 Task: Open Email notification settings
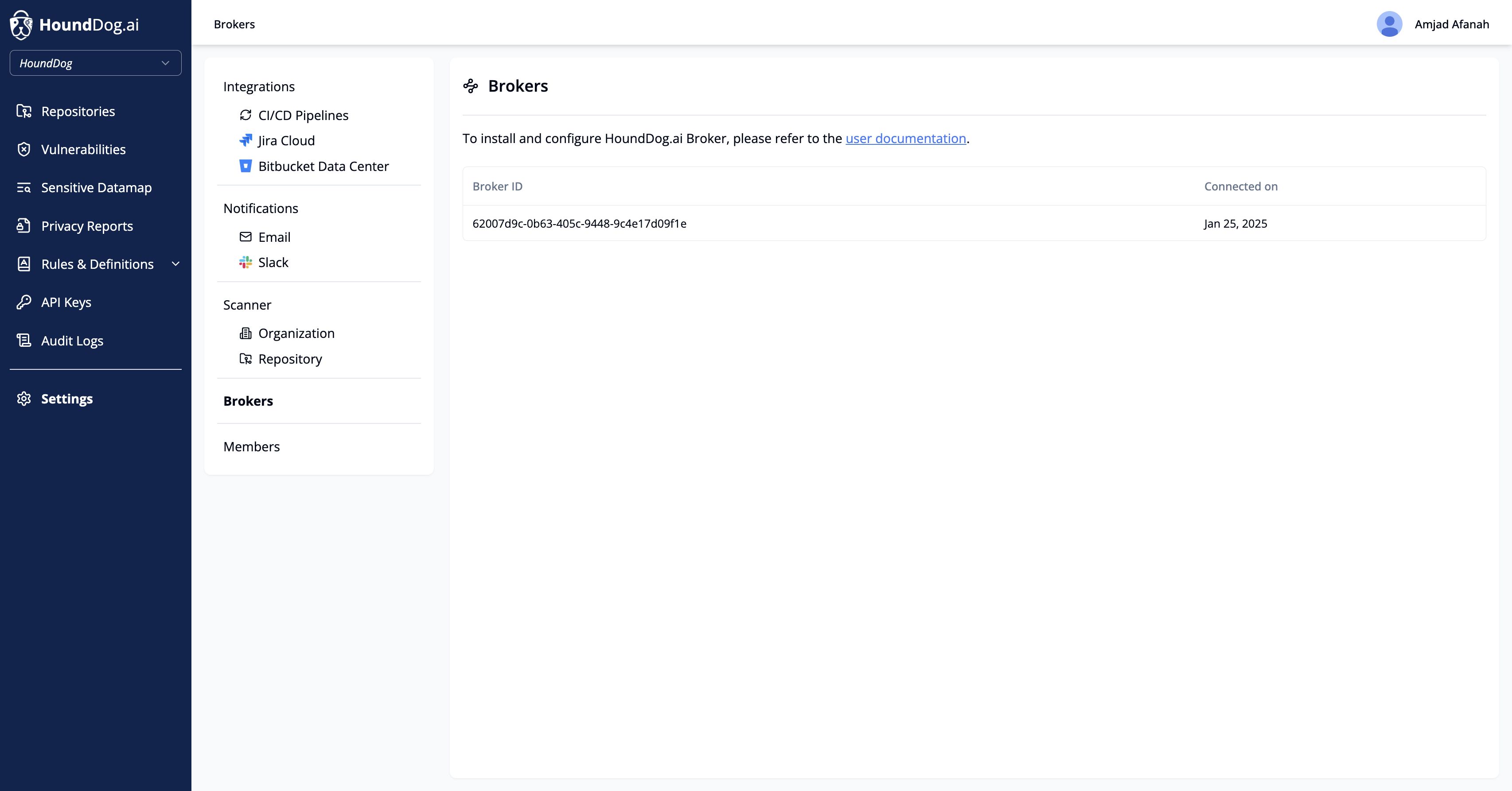pos(274,237)
